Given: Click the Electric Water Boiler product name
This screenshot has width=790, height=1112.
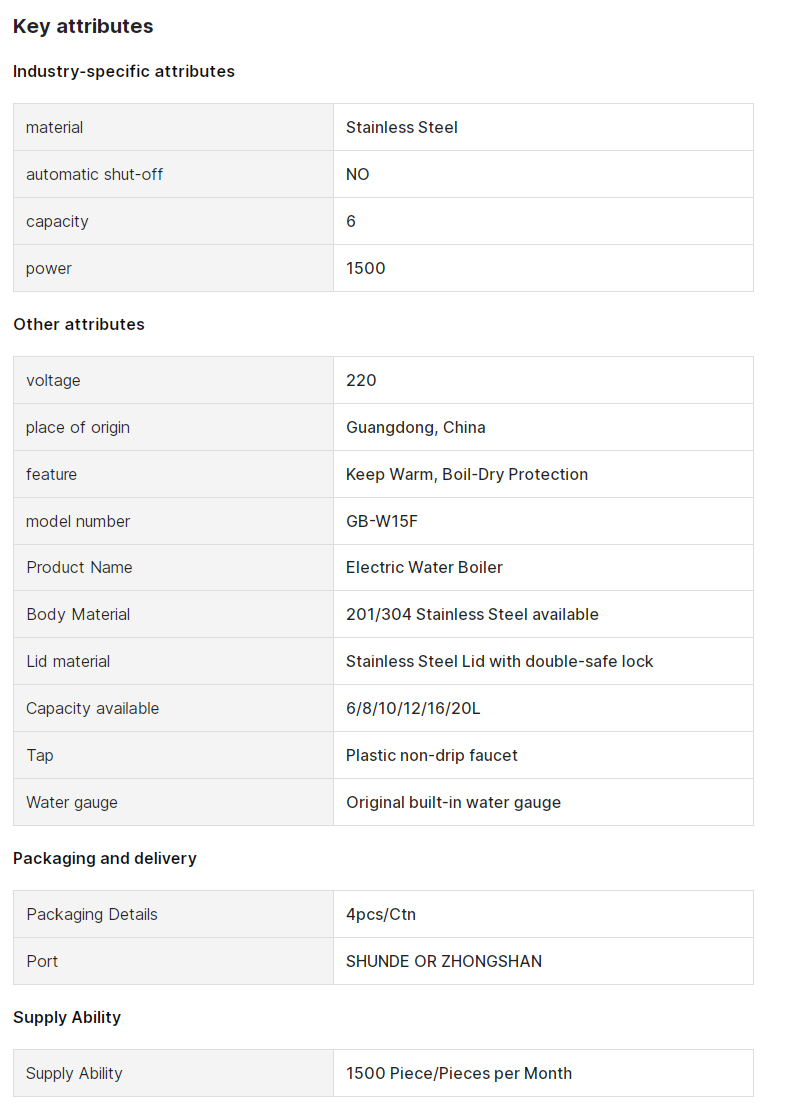Looking at the screenshot, I should [x=424, y=567].
